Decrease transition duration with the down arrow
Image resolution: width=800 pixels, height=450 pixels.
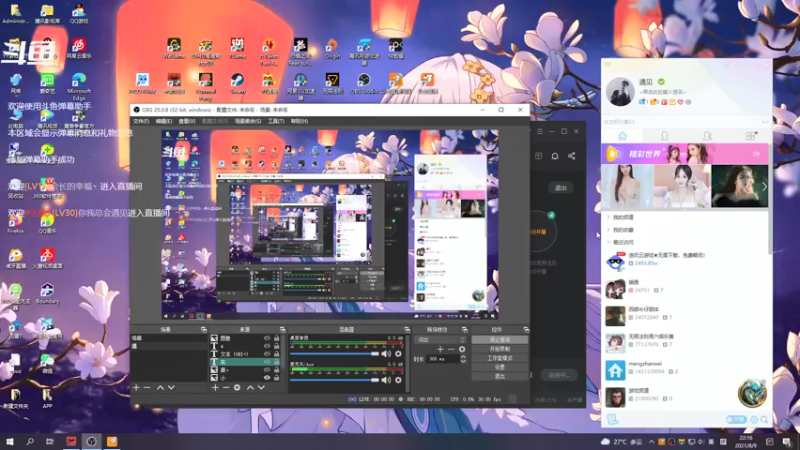(463, 361)
